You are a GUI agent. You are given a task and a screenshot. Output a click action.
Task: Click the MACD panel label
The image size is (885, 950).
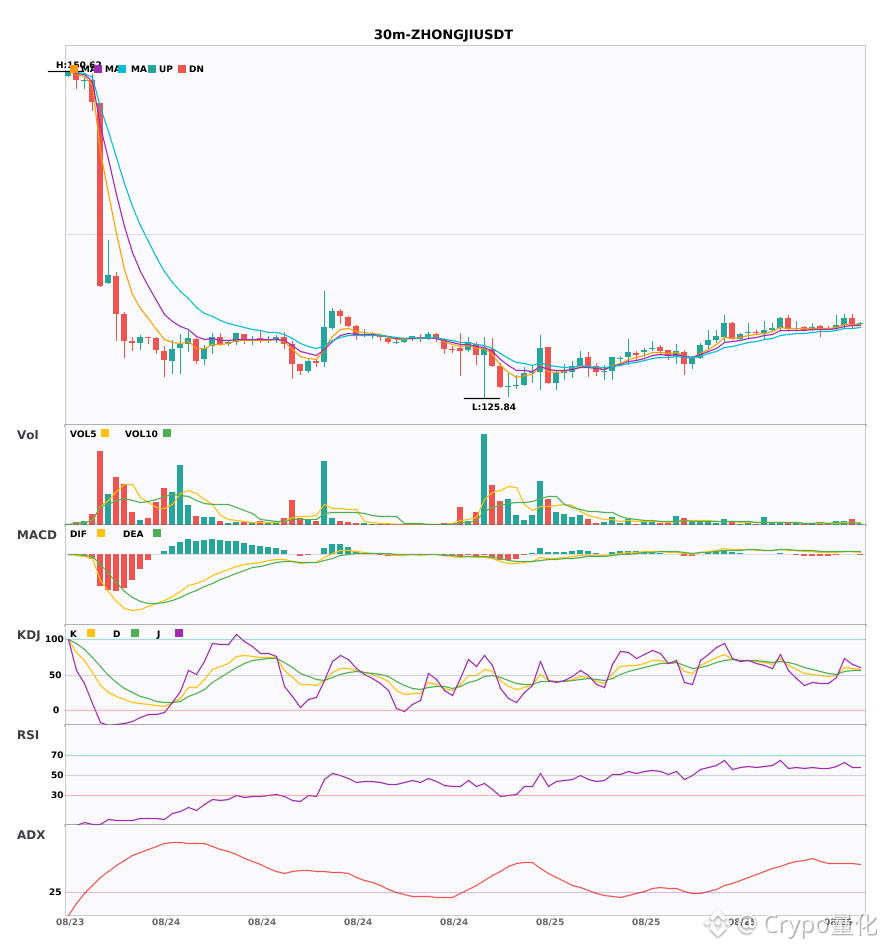coord(36,535)
